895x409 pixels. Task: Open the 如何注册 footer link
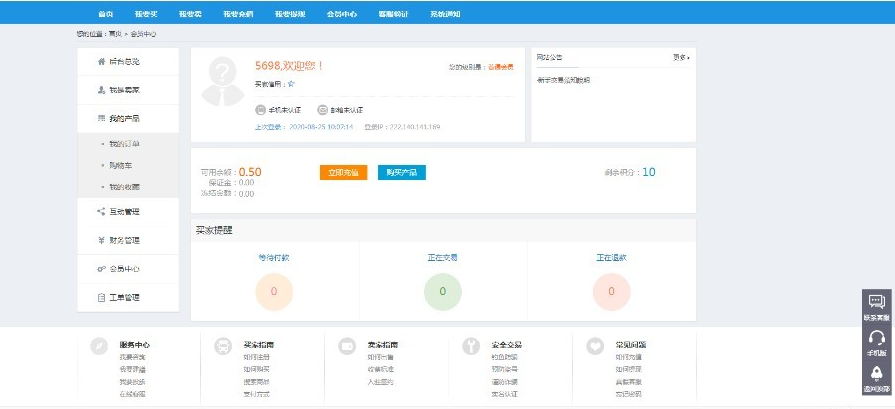(256, 357)
